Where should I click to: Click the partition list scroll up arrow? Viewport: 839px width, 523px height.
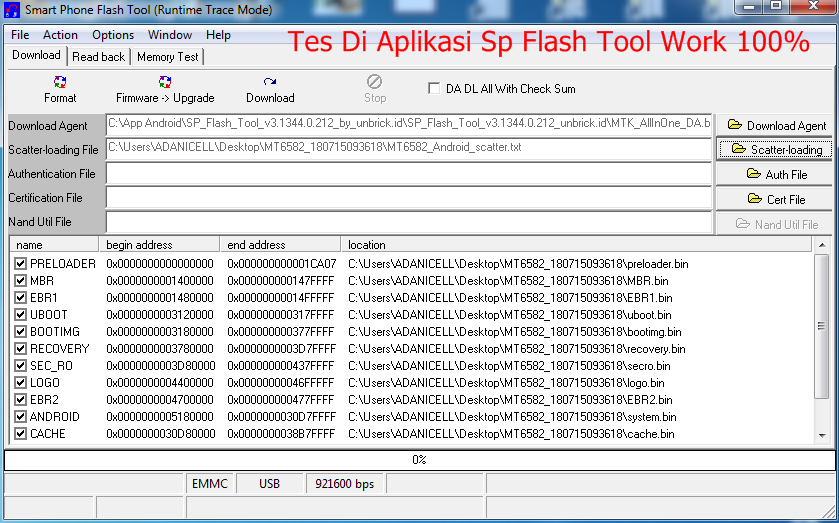[822, 245]
